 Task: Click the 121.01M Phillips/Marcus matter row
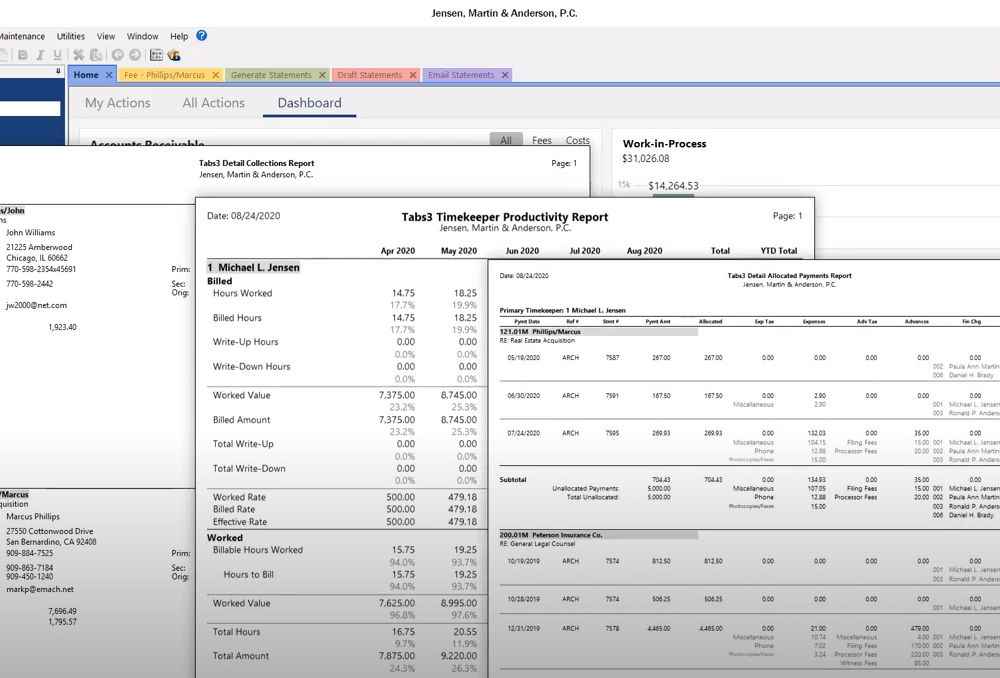598,332
